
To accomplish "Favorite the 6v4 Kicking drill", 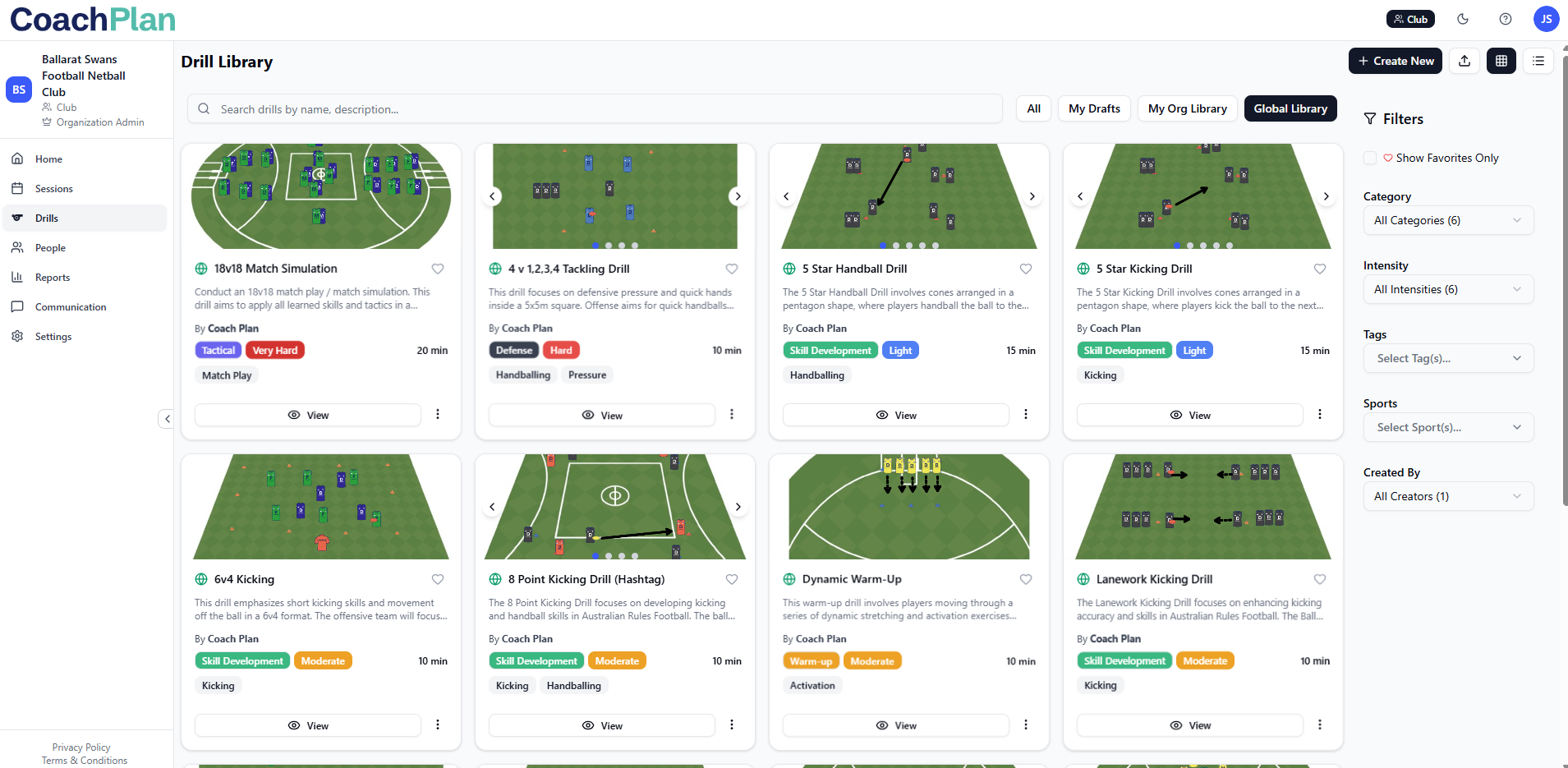I will [x=438, y=579].
